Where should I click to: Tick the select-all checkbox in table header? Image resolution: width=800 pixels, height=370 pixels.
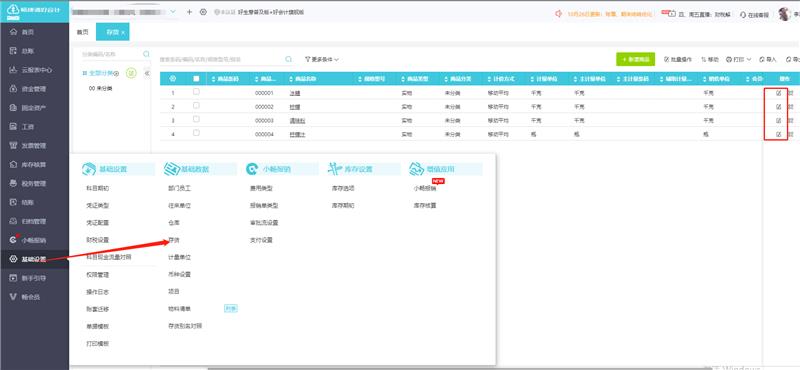[196, 79]
